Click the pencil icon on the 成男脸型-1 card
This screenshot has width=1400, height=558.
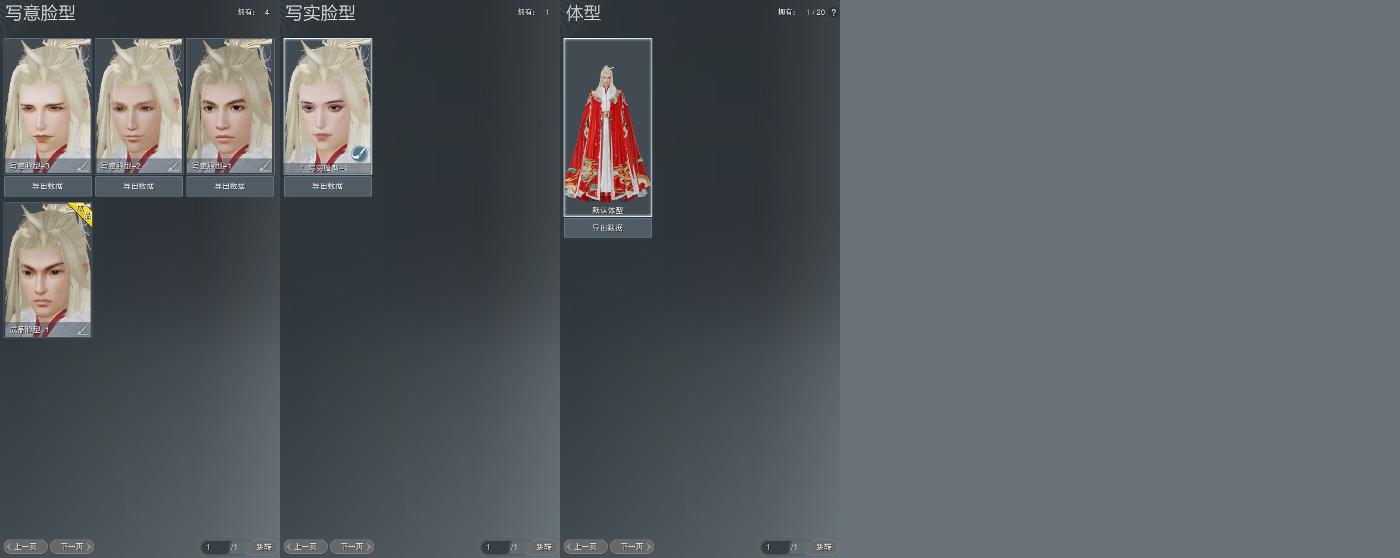[x=83, y=329]
